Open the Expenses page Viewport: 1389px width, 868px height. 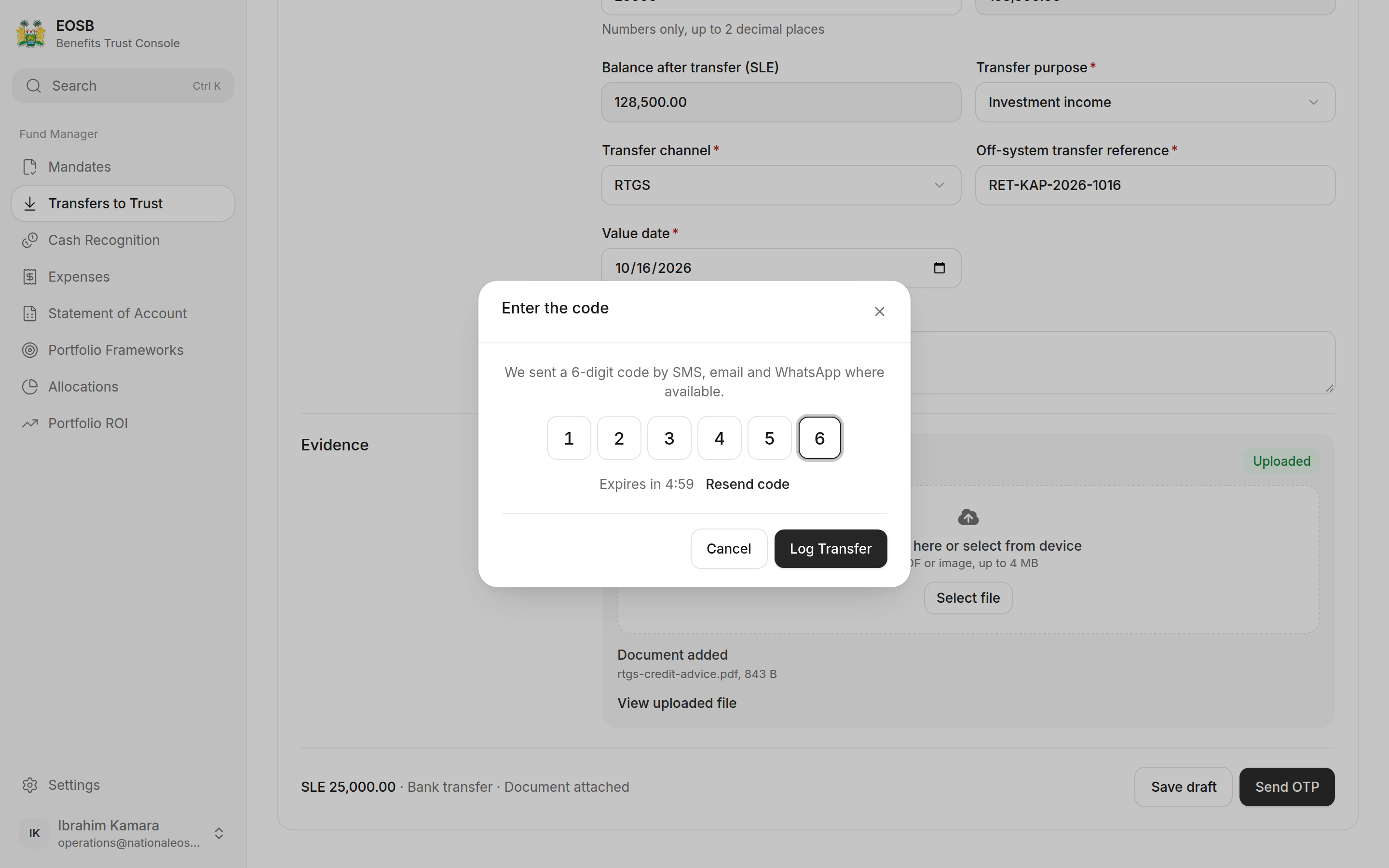pyautogui.click(x=123, y=277)
